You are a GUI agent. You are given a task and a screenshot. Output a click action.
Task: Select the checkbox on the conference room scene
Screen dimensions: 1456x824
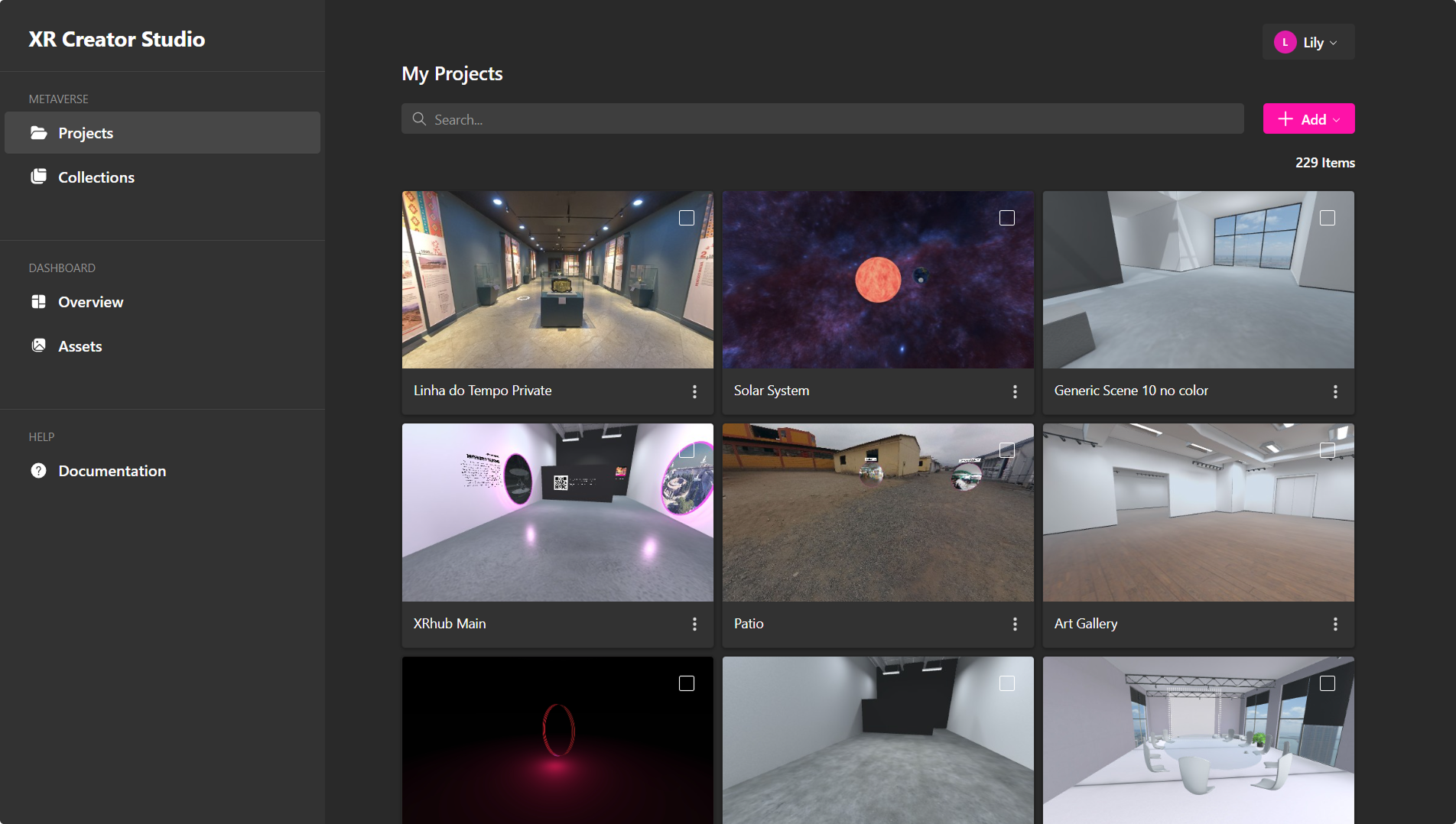tap(1328, 683)
